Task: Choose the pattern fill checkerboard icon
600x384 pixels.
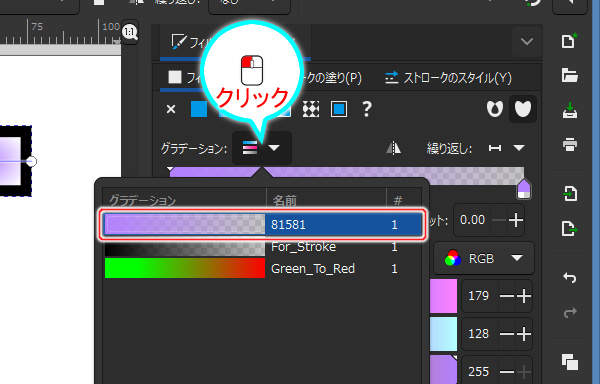Action: tap(311, 109)
